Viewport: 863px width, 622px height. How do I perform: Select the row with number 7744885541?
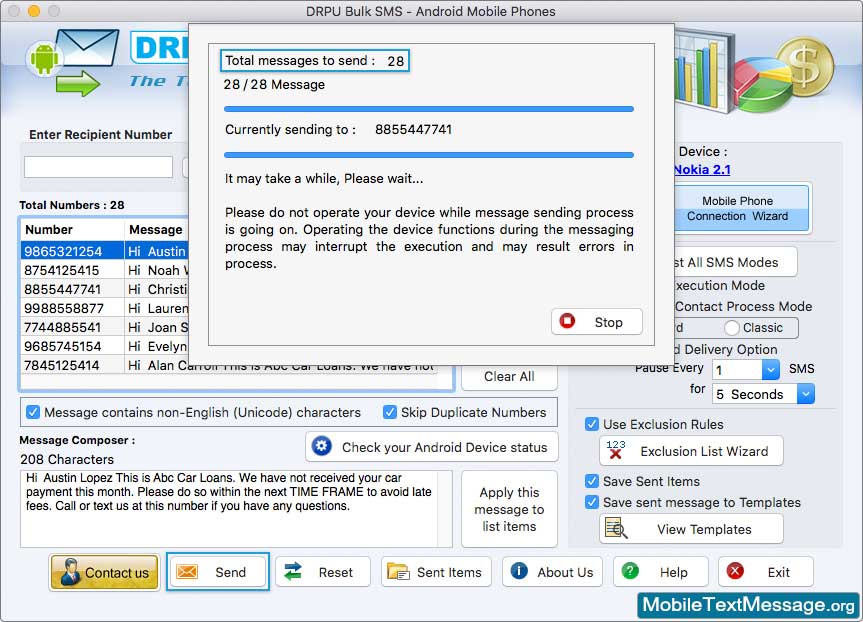click(x=105, y=328)
